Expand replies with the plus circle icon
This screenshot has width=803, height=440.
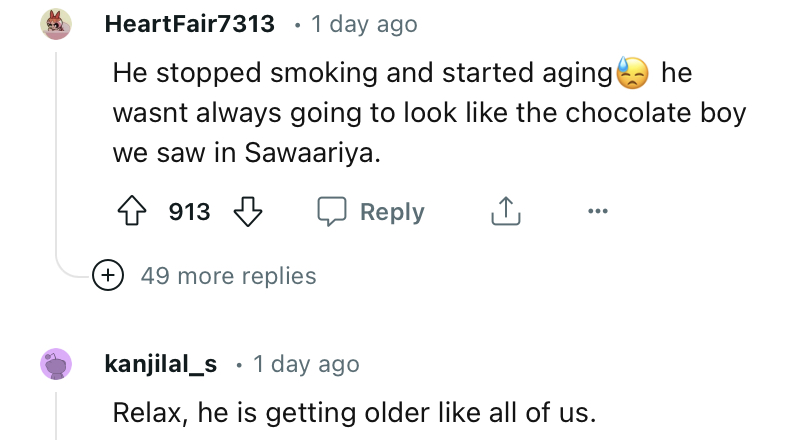106,275
